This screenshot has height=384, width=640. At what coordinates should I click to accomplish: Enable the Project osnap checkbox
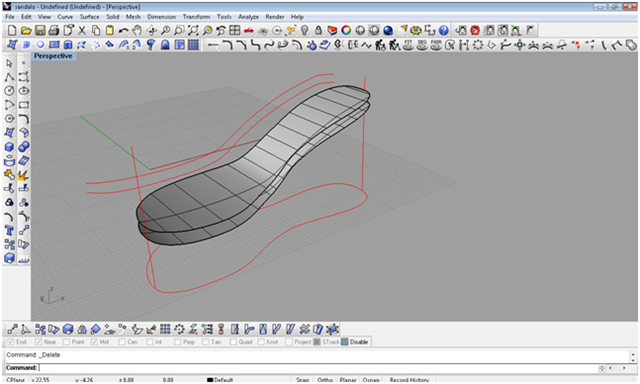pyautogui.click(x=289, y=342)
